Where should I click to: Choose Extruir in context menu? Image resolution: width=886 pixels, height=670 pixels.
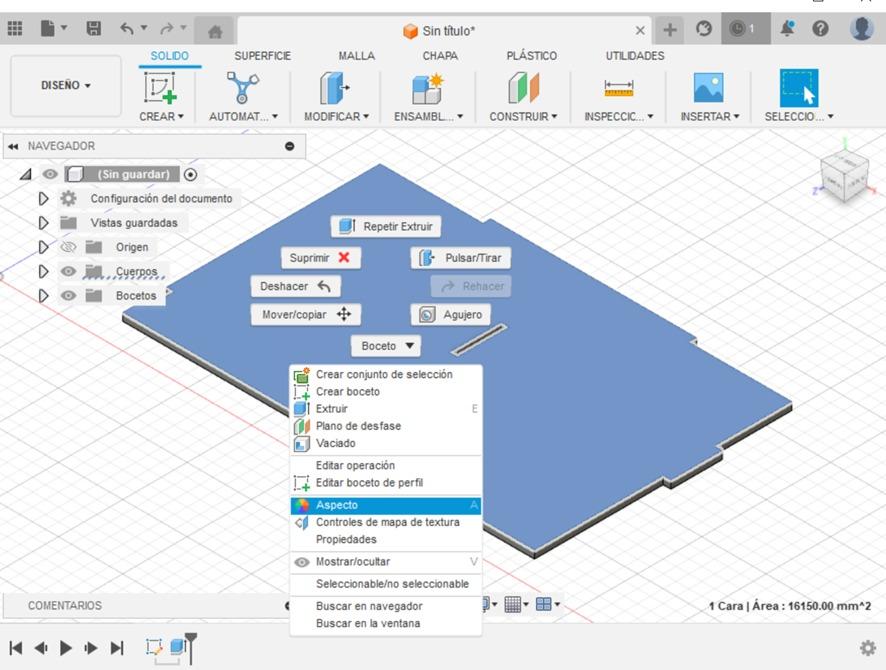386,408
